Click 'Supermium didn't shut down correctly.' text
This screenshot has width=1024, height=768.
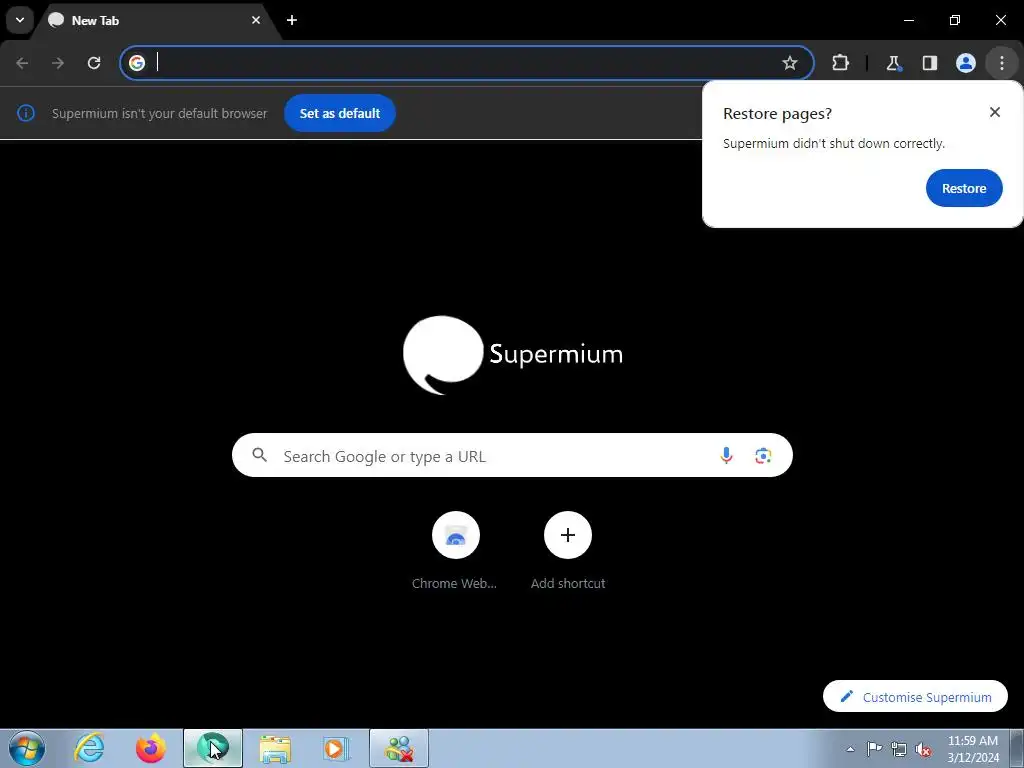pyautogui.click(x=834, y=143)
